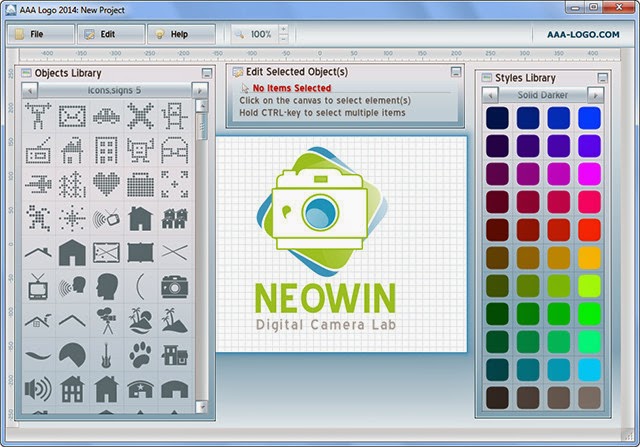Pick the solid single house icon

[x=140, y=219]
